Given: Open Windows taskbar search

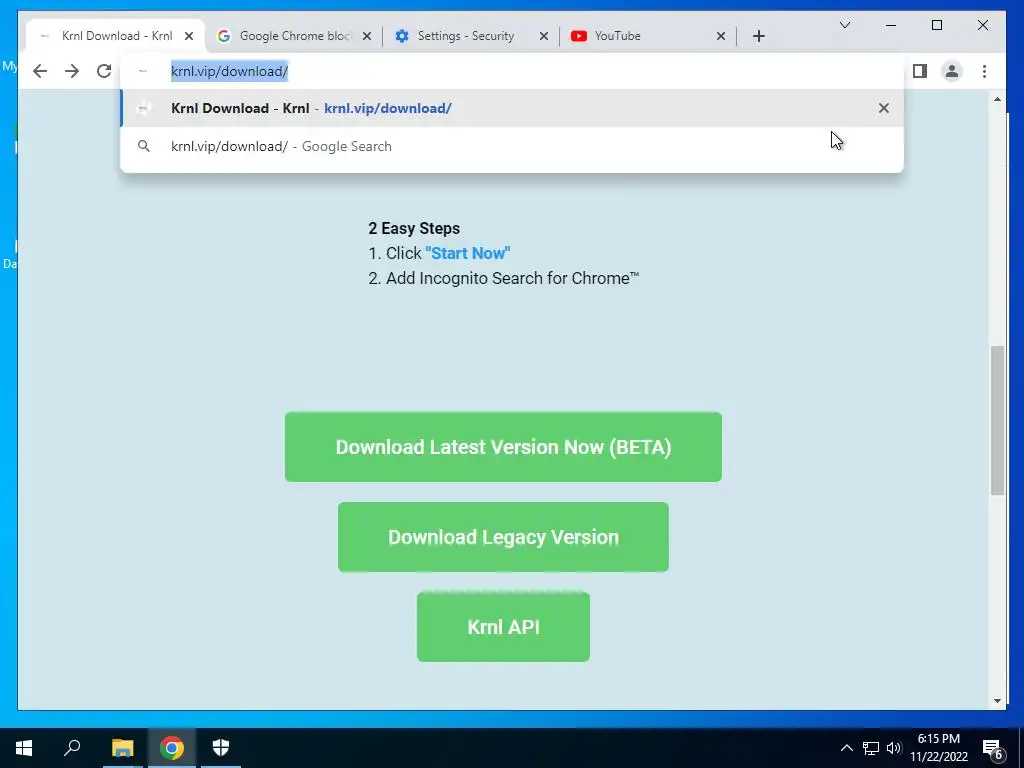Looking at the screenshot, I should click(72, 748).
